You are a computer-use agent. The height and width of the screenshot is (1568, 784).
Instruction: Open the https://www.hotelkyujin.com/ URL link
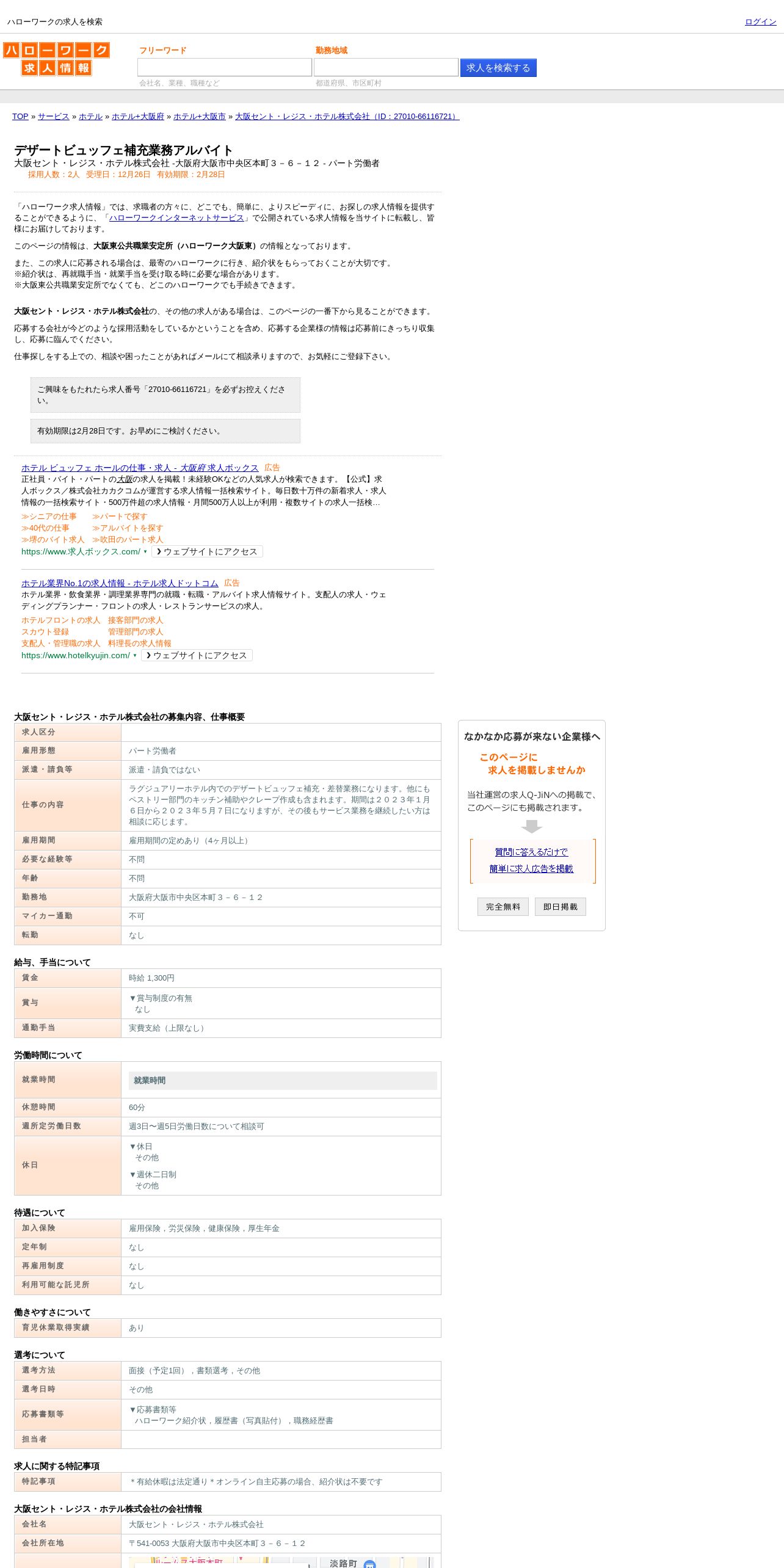(x=76, y=656)
